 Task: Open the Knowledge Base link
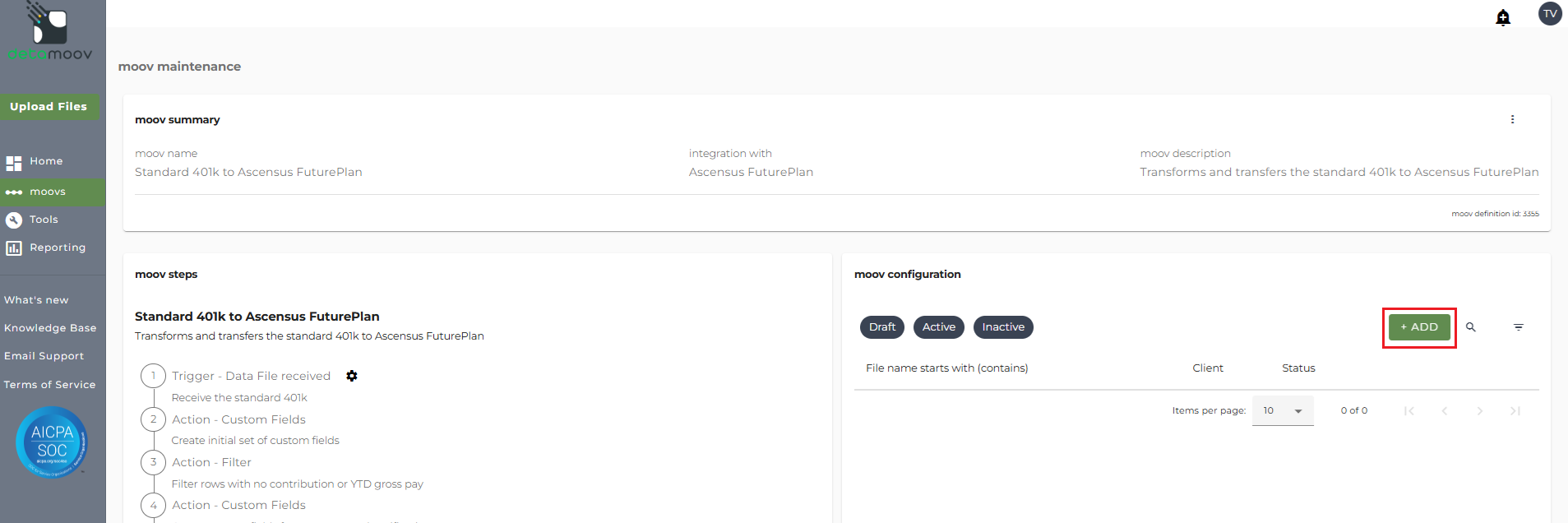(50, 328)
